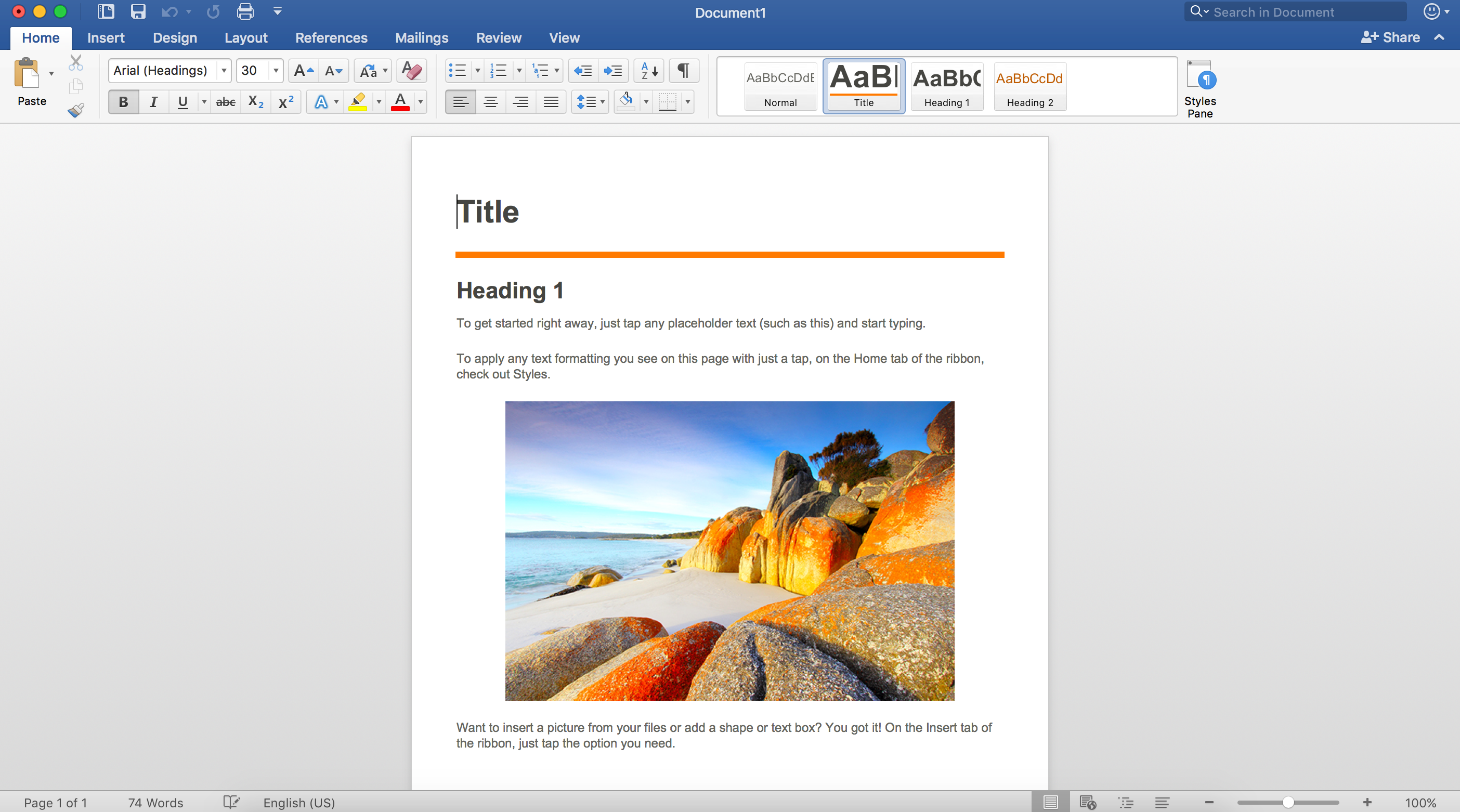The image size is (1460, 812).
Task: Enable strikethrough formatting
Action: point(225,102)
